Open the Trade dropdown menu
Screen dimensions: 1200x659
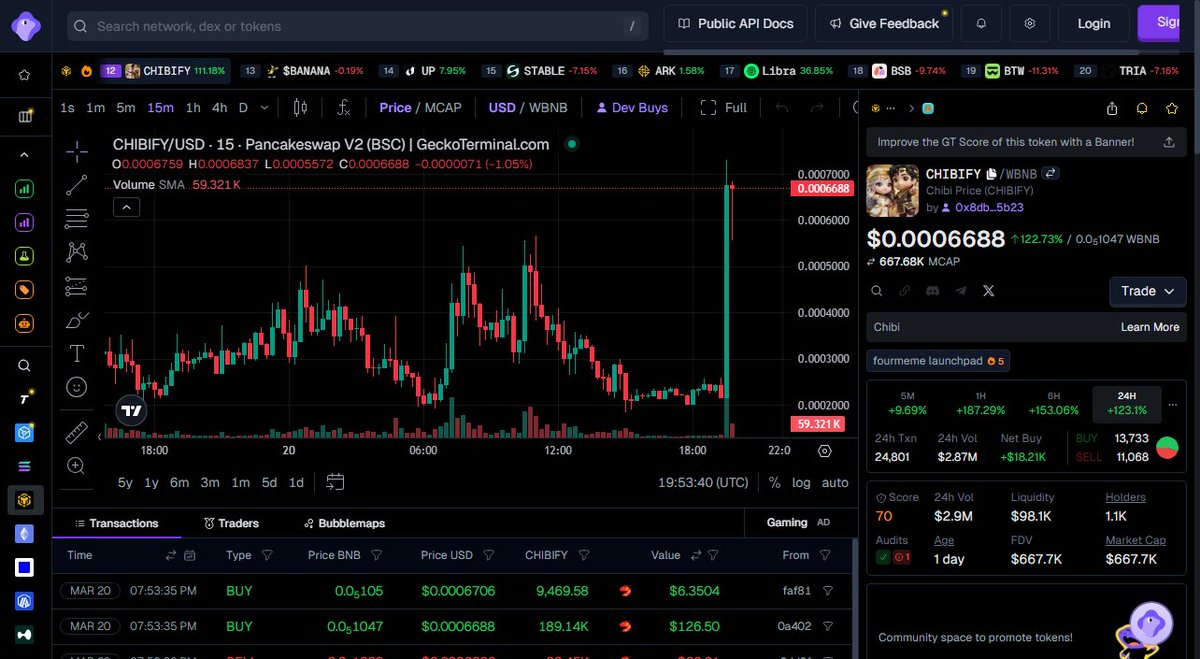click(1146, 291)
